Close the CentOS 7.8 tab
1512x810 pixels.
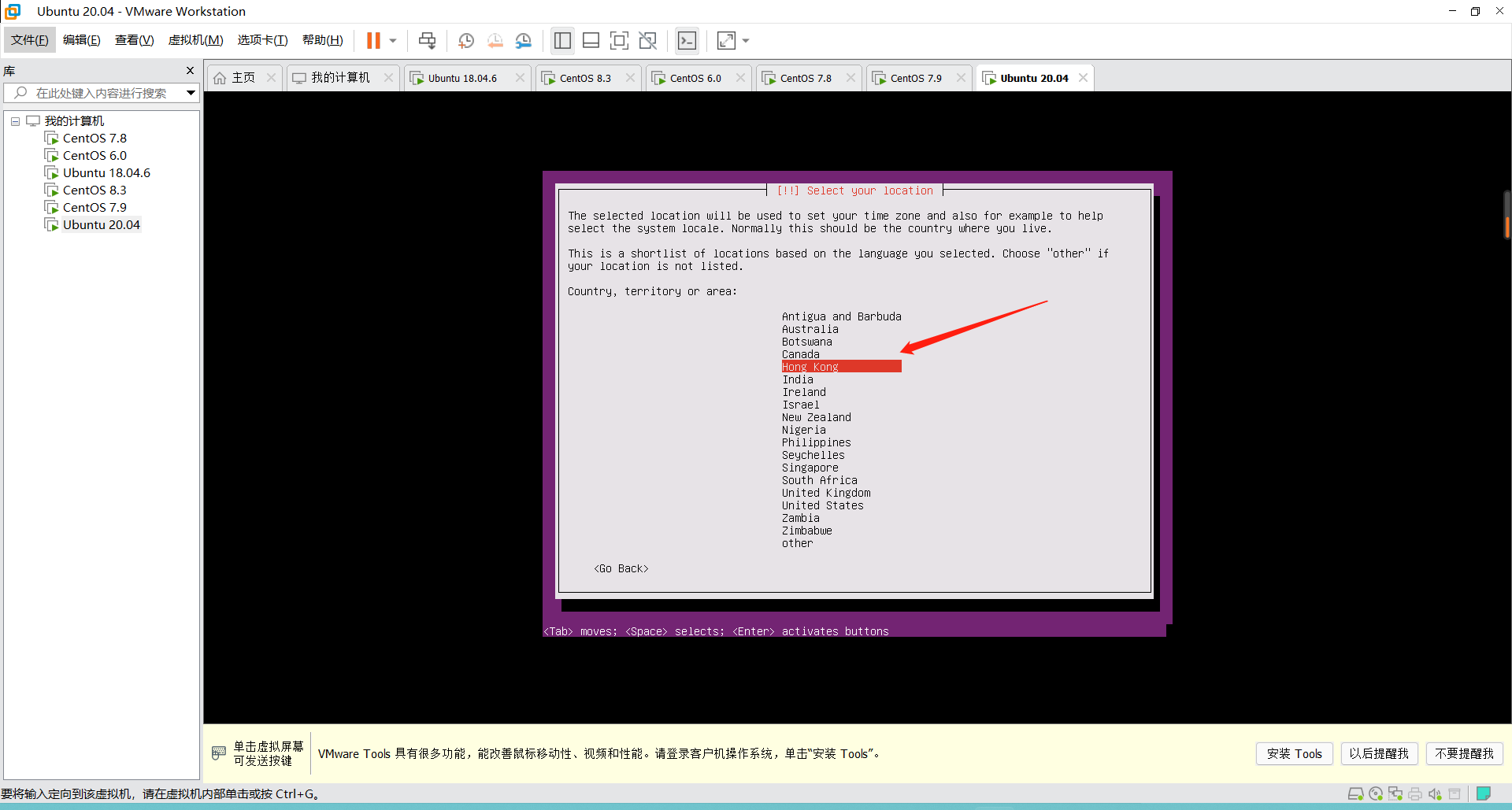pos(850,77)
